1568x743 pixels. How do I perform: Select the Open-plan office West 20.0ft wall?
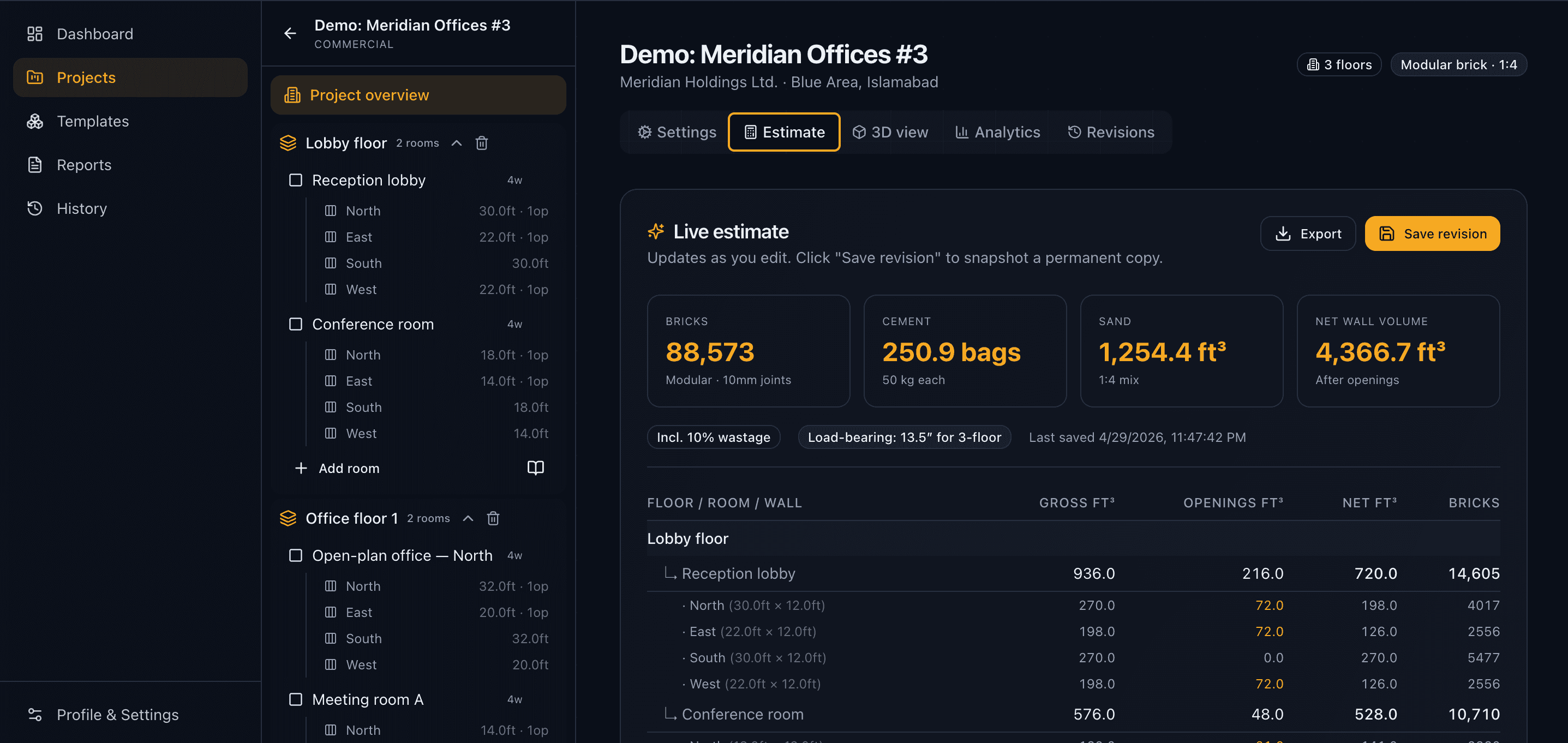tap(436, 664)
